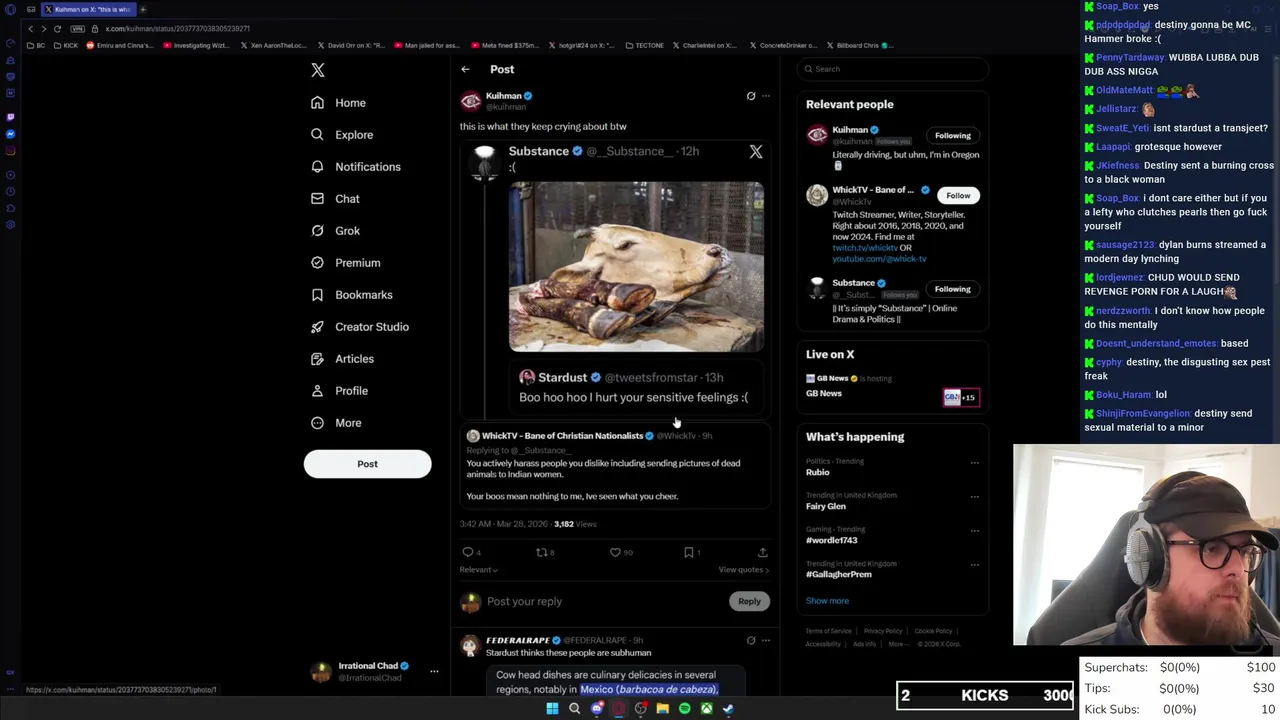This screenshot has width=1280, height=720.
Task: Open more options for #GallagherPrem trend
Action: point(974,565)
